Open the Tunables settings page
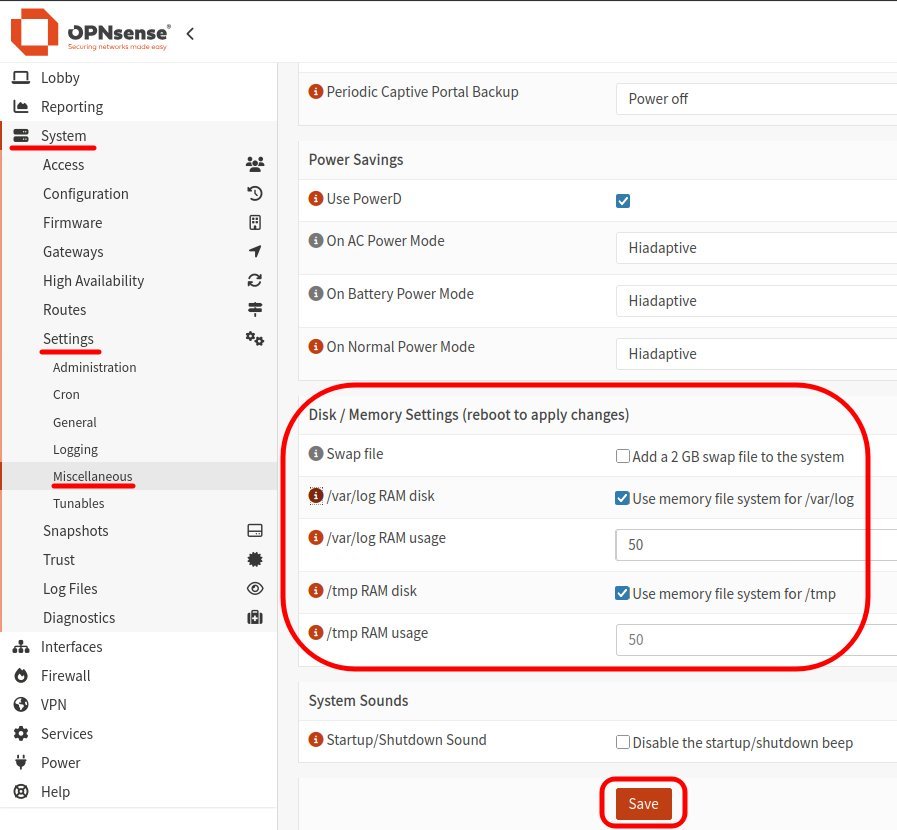 (79, 504)
